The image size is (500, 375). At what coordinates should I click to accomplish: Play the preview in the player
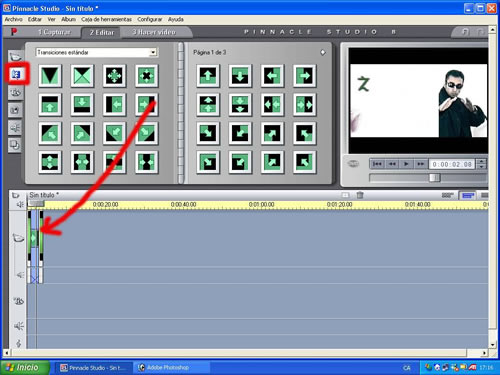click(406, 164)
